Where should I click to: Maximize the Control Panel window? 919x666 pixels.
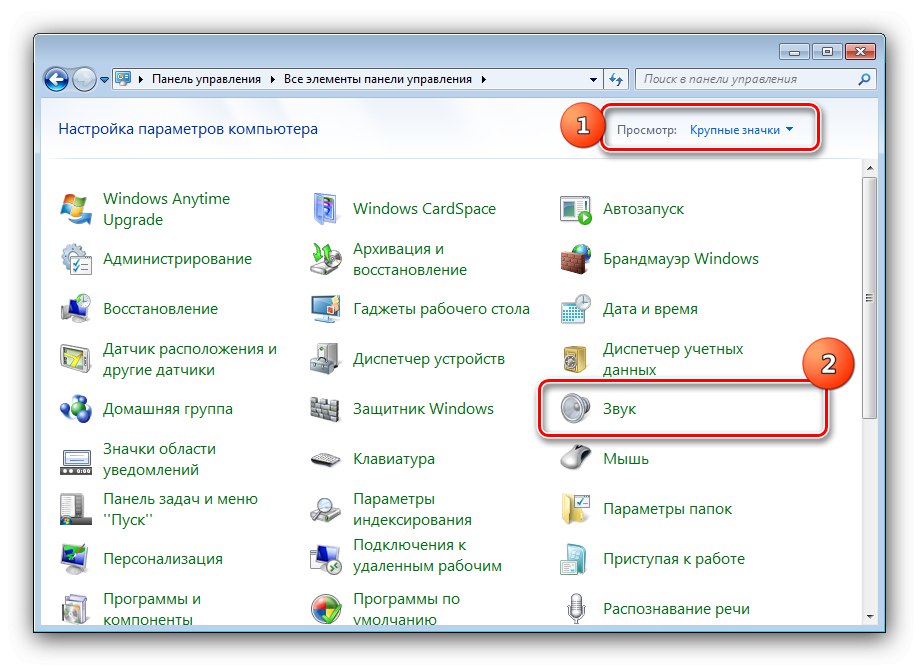(827, 52)
